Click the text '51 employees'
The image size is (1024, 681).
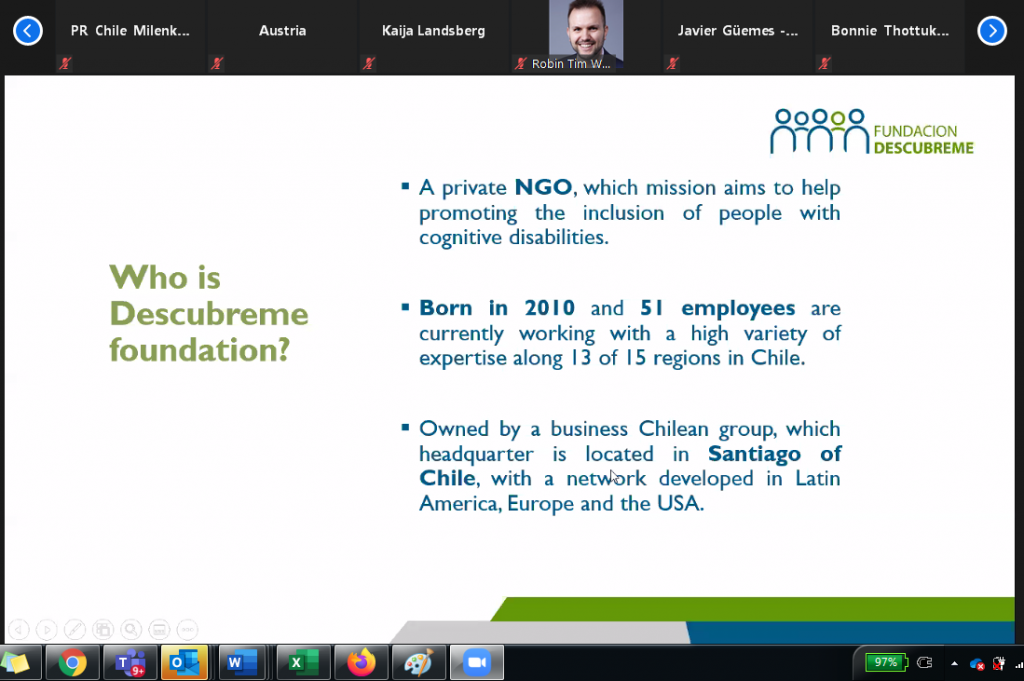coord(717,308)
